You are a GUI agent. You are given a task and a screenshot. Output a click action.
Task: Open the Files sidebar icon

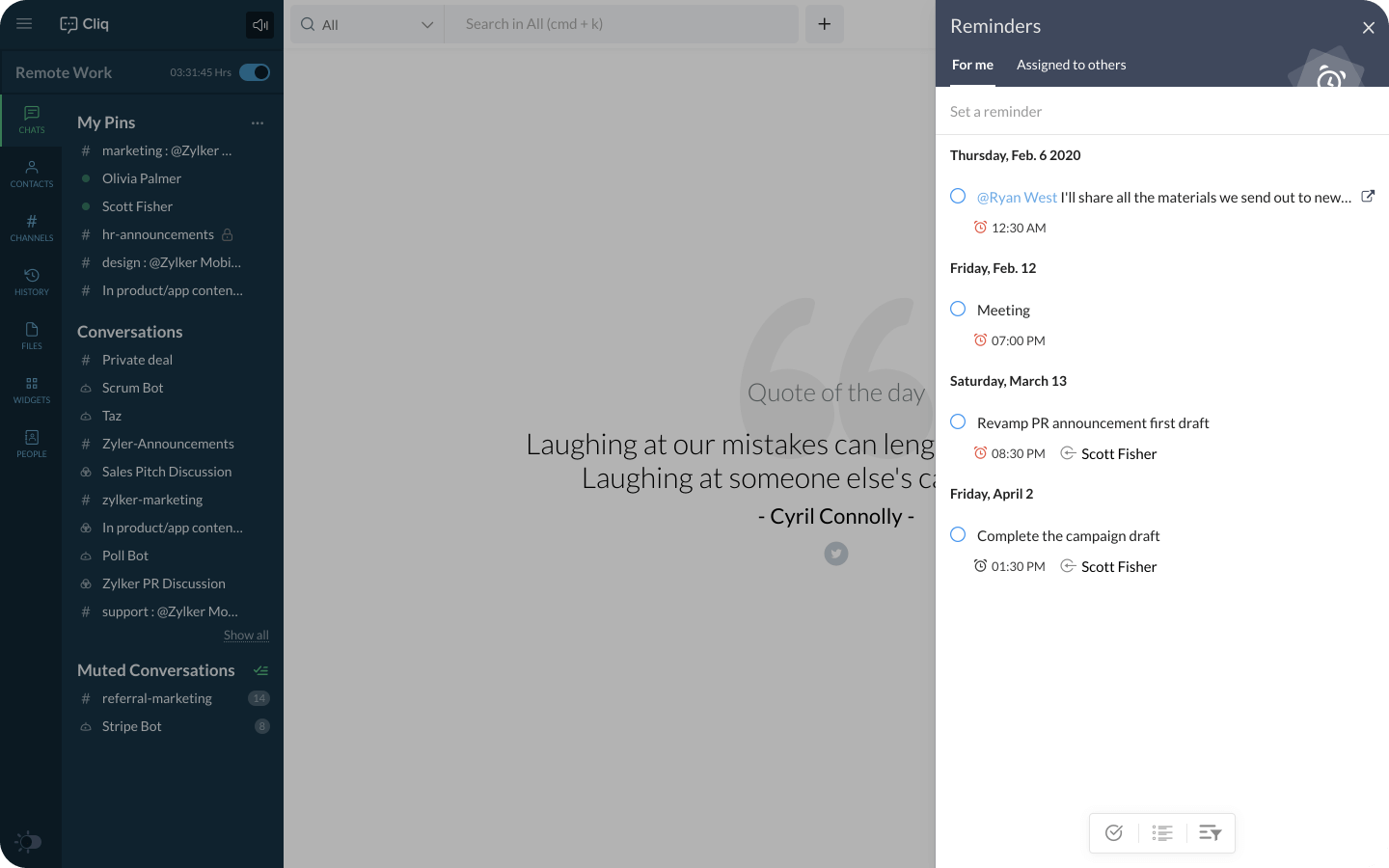(32, 336)
